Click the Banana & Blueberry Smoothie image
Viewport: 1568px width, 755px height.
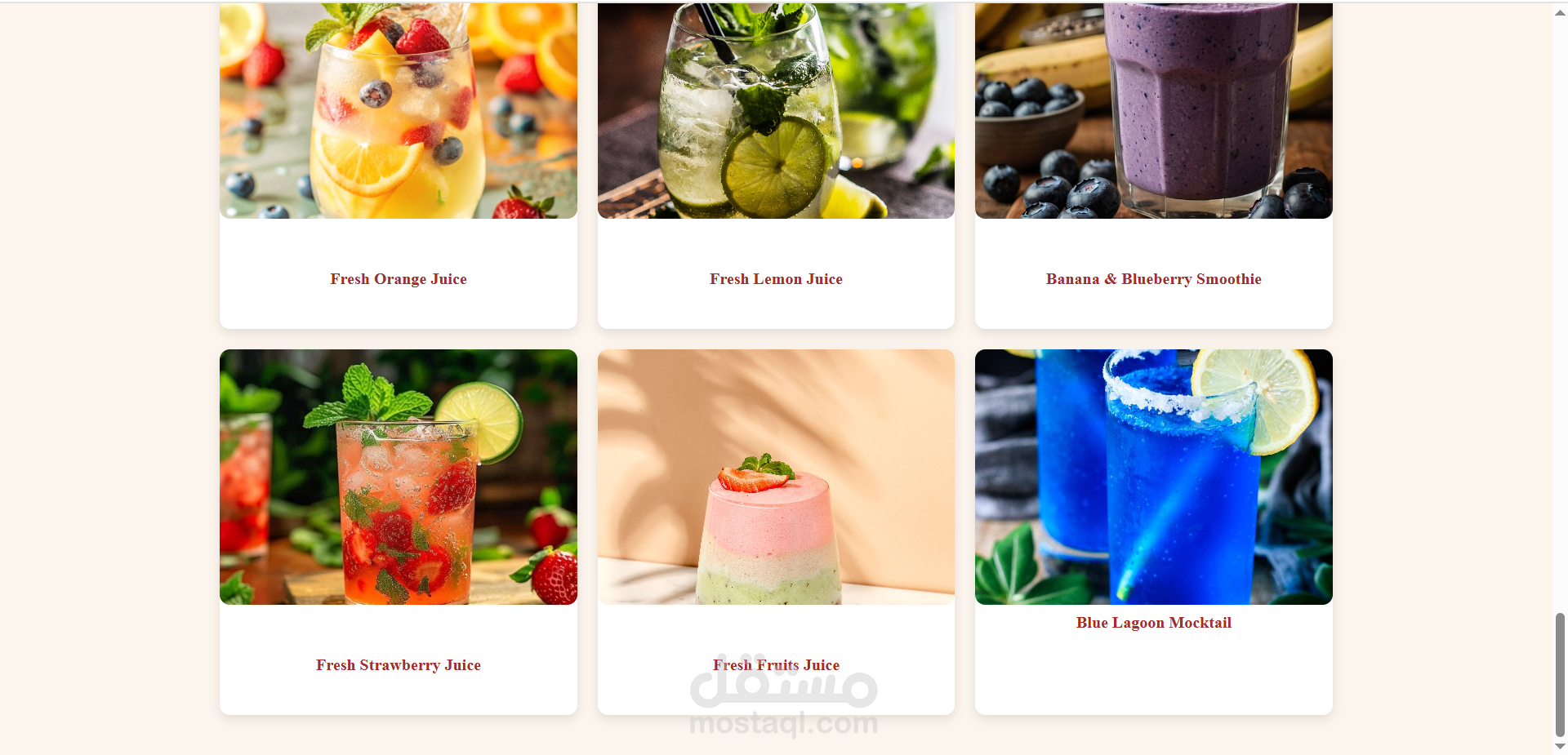coord(1154,110)
